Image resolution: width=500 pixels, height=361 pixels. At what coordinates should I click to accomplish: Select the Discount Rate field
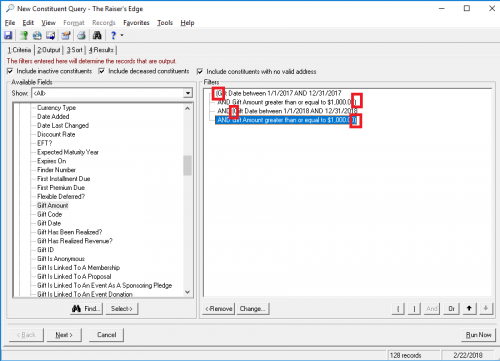tap(56, 134)
